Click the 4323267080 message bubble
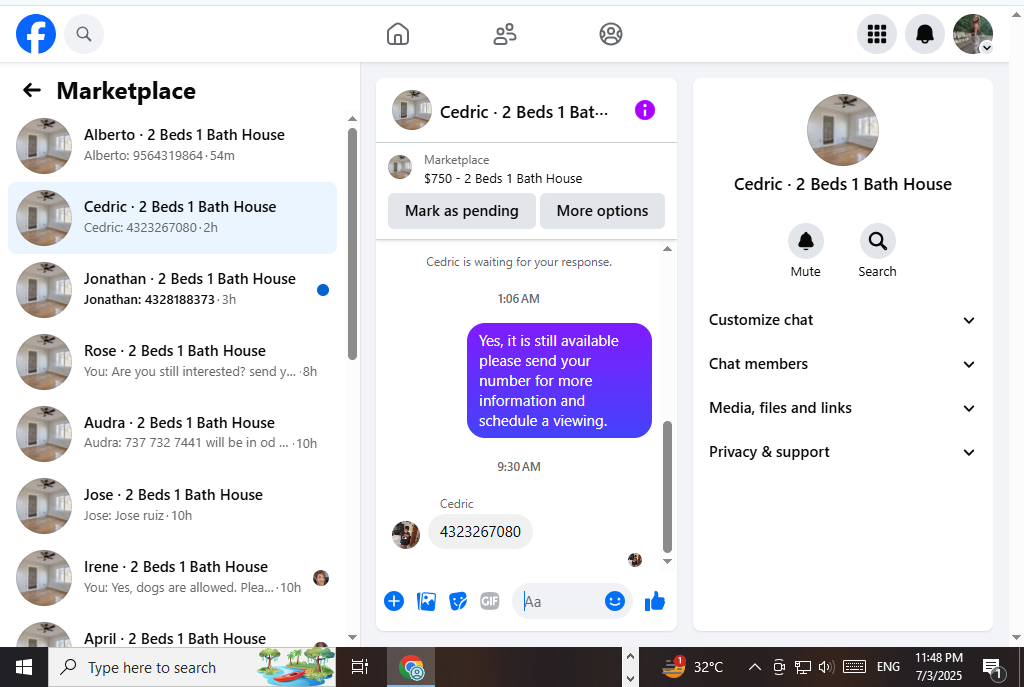Image resolution: width=1024 pixels, height=687 pixels. click(480, 532)
